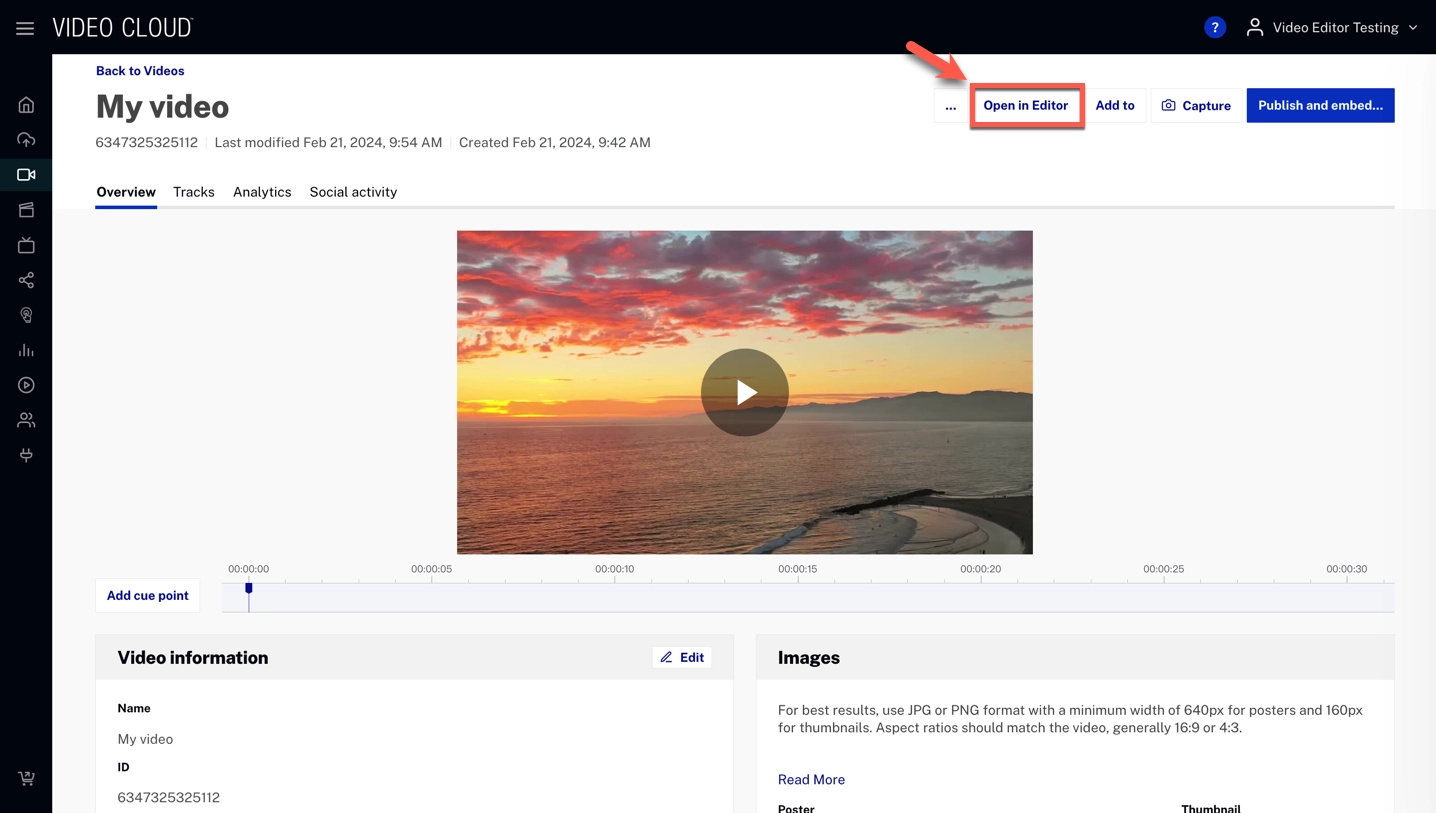Open the more options ellipsis menu
This screenshot has height=813, width=1436.
point(950,106)
